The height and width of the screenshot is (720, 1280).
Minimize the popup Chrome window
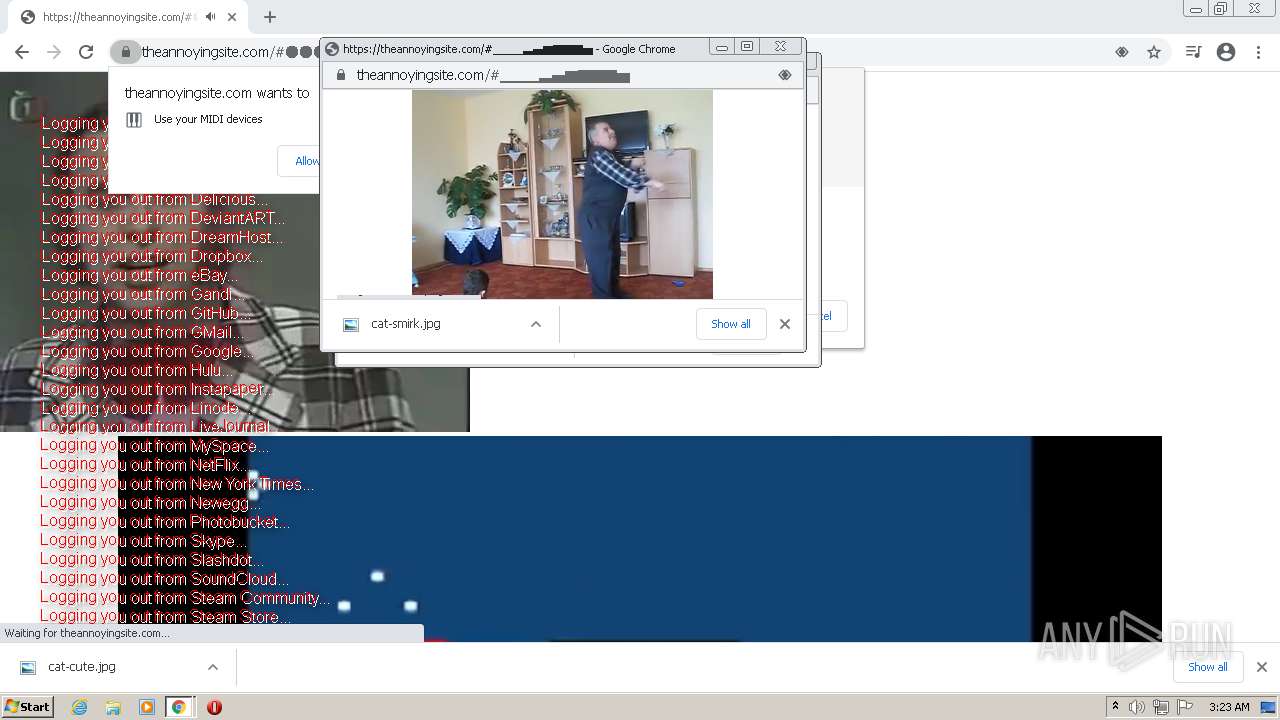pos(722,47)
